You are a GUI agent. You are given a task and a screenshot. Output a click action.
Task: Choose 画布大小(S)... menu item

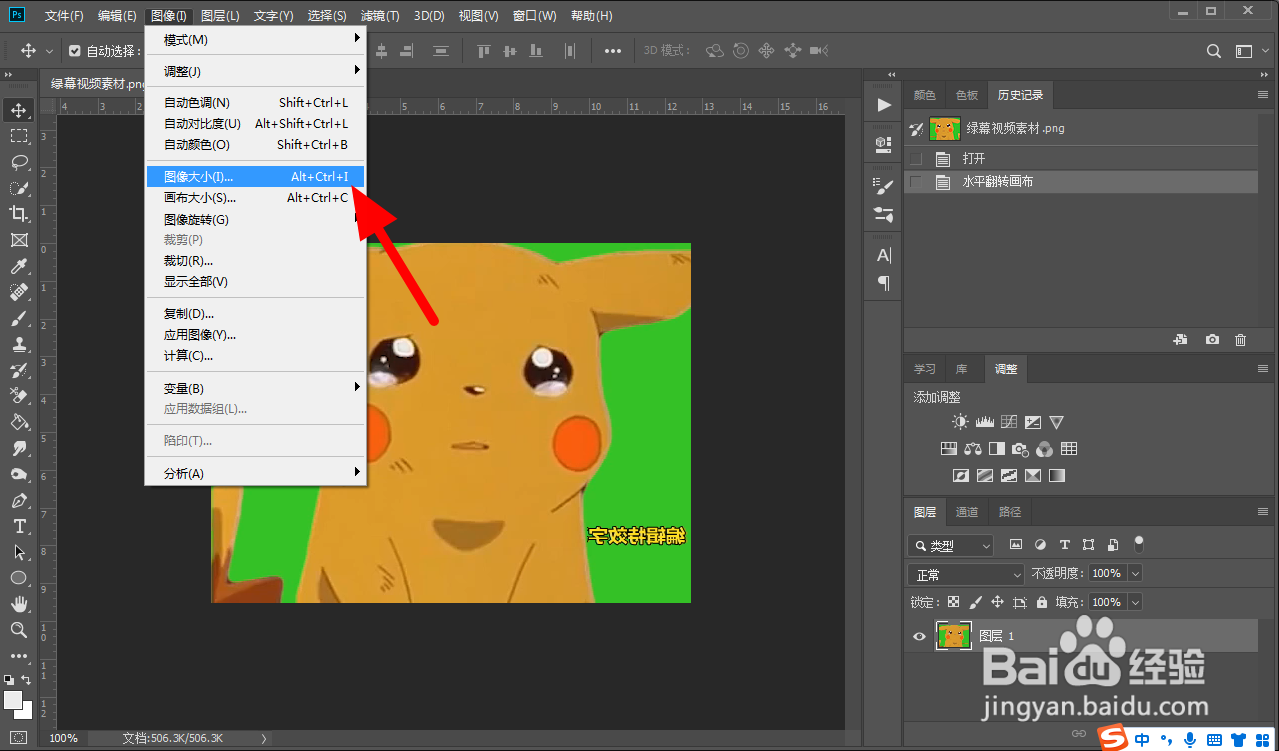coord(255,198)
